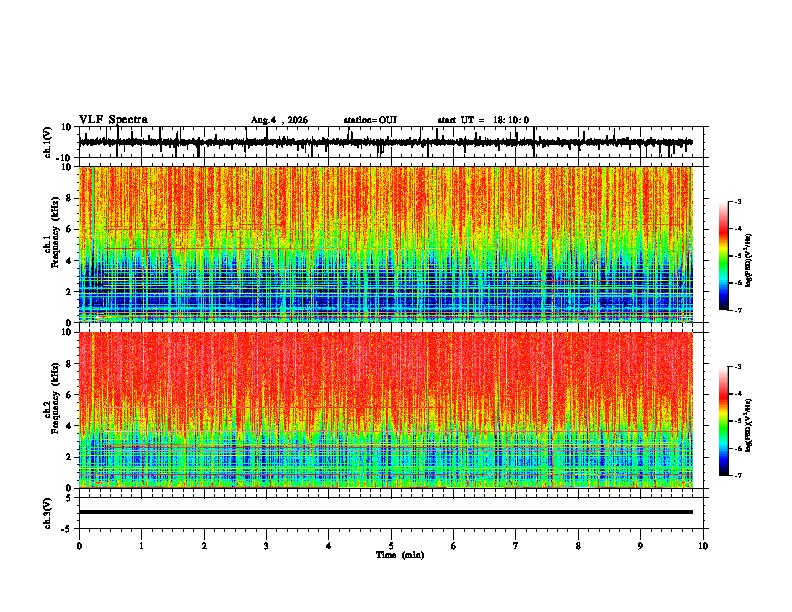Click time axis tick label "5"
This screenshot has width=792, height=612.
click(x=391, y=546)
